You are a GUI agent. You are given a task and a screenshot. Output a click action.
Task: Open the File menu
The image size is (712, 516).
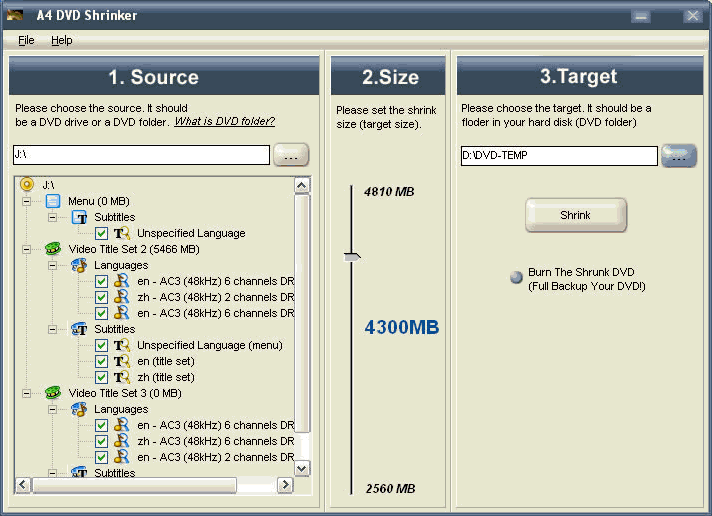tap(26, 40)
